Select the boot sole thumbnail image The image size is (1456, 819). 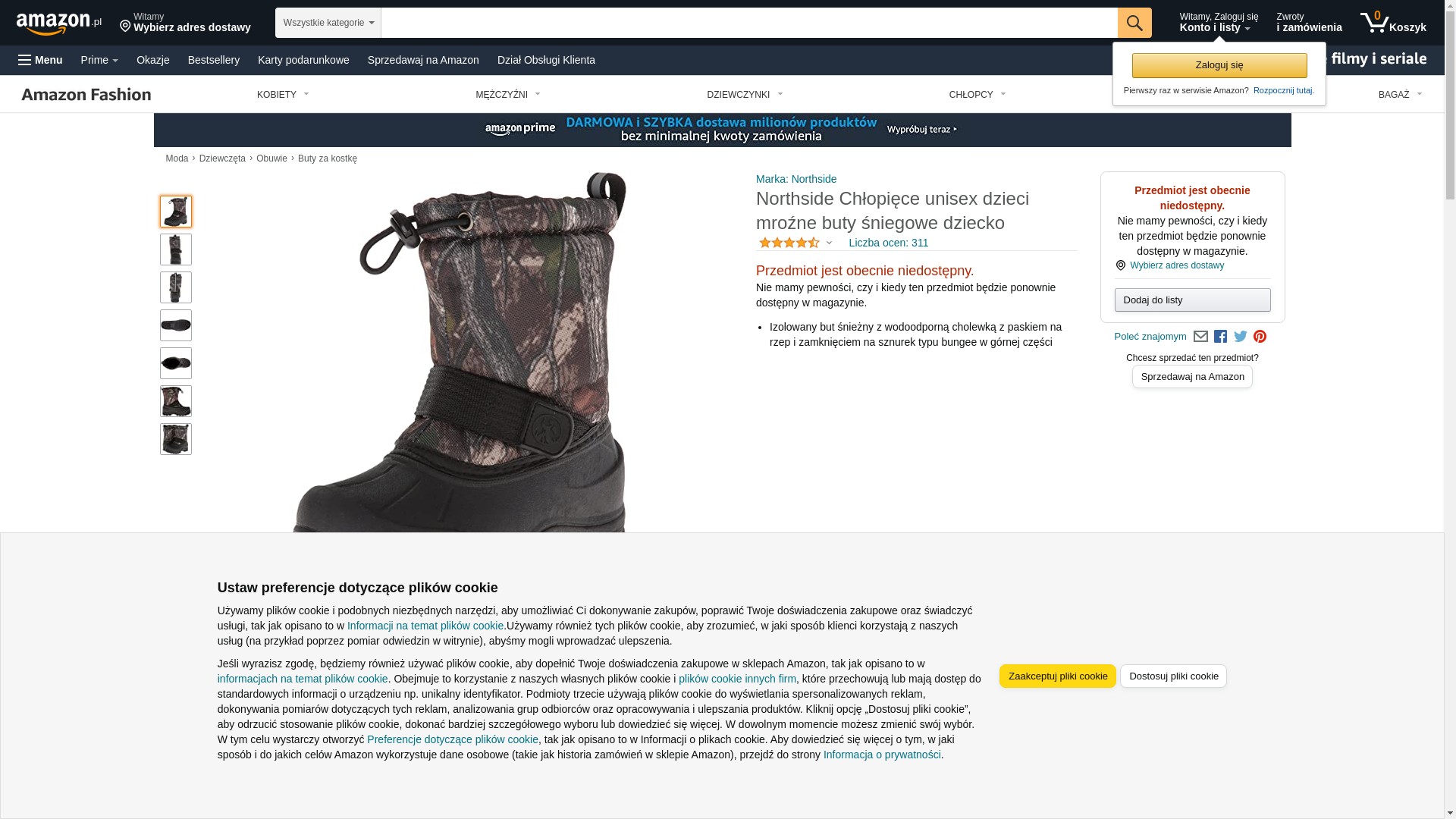(x=176, y=325)
